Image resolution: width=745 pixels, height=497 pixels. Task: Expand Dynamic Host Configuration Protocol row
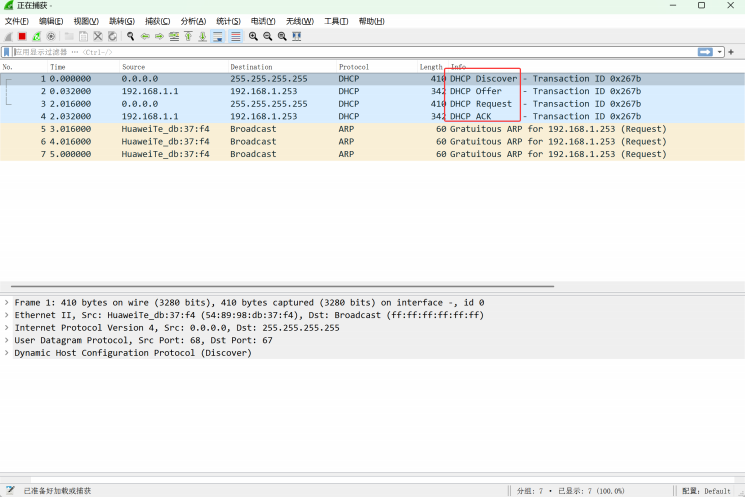7,353
